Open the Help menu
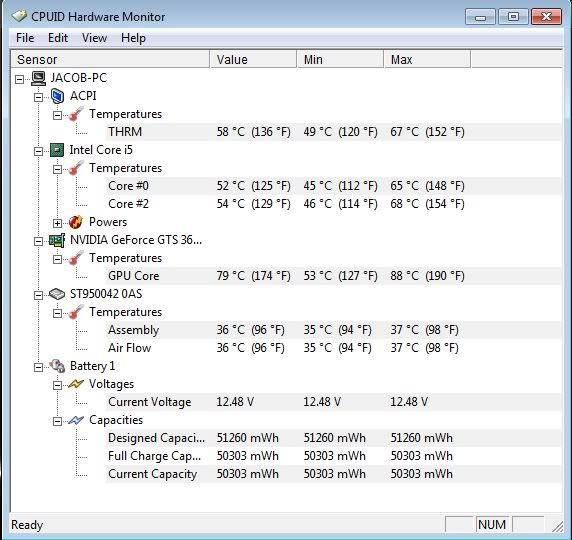Image resolution: width=572 pixels, height=540 pixels. 134,38
